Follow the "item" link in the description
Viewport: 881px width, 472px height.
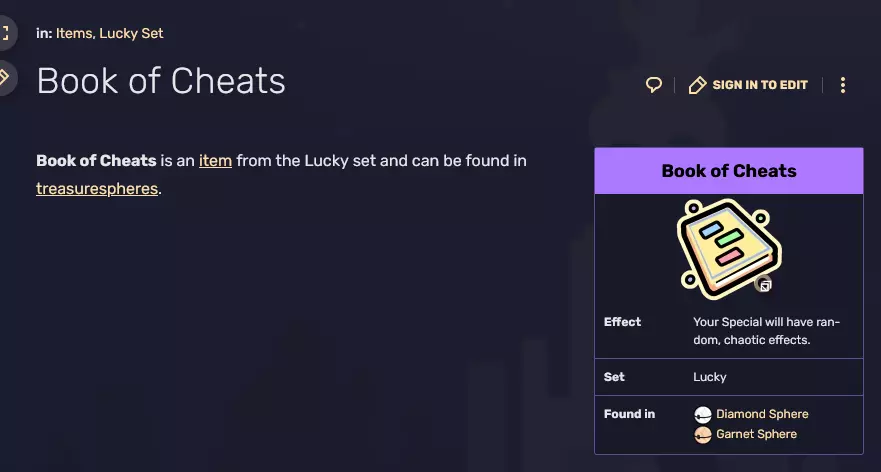click(215, 160)
